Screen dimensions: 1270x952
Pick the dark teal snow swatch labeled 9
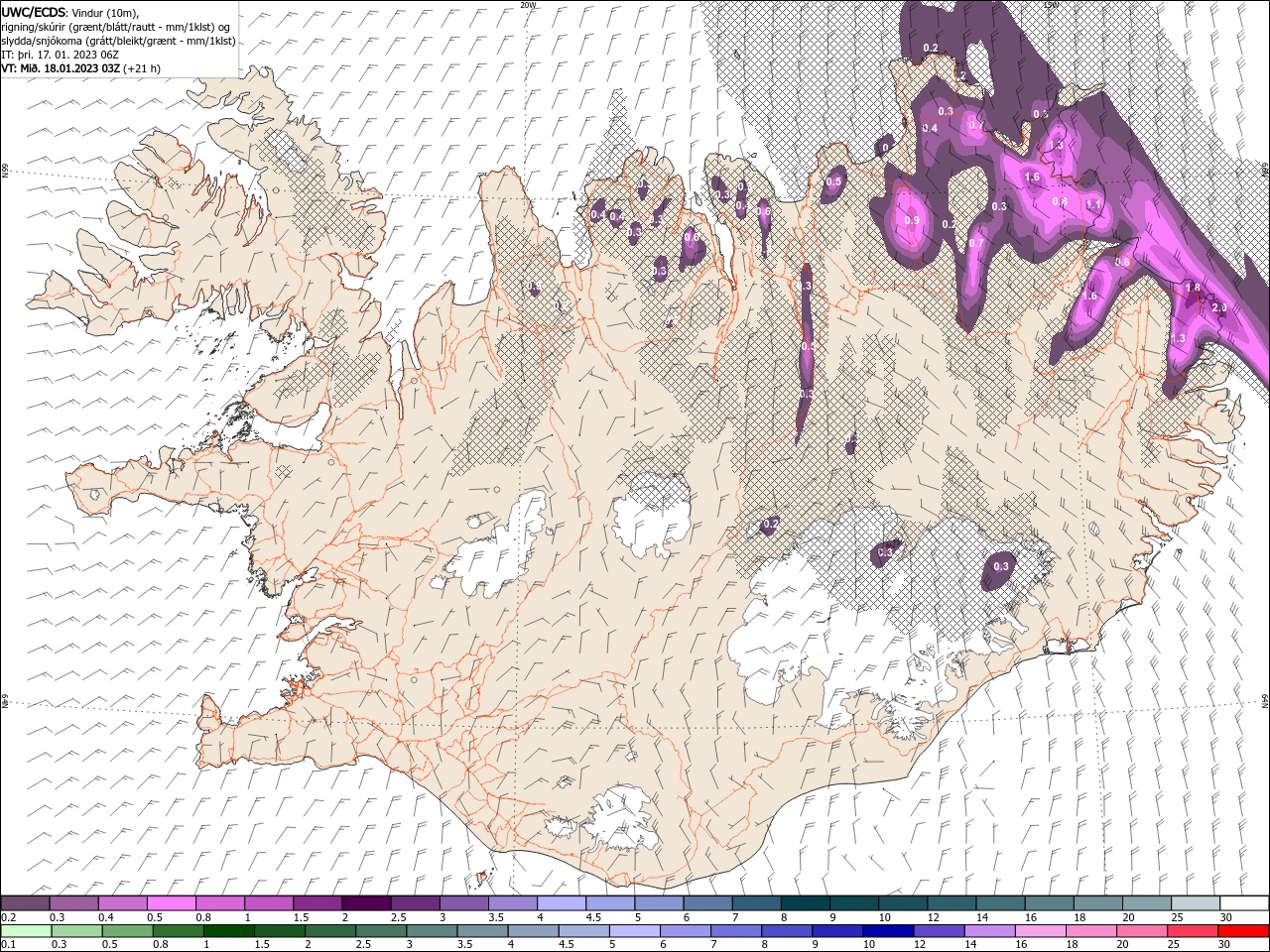pos(854,903)
